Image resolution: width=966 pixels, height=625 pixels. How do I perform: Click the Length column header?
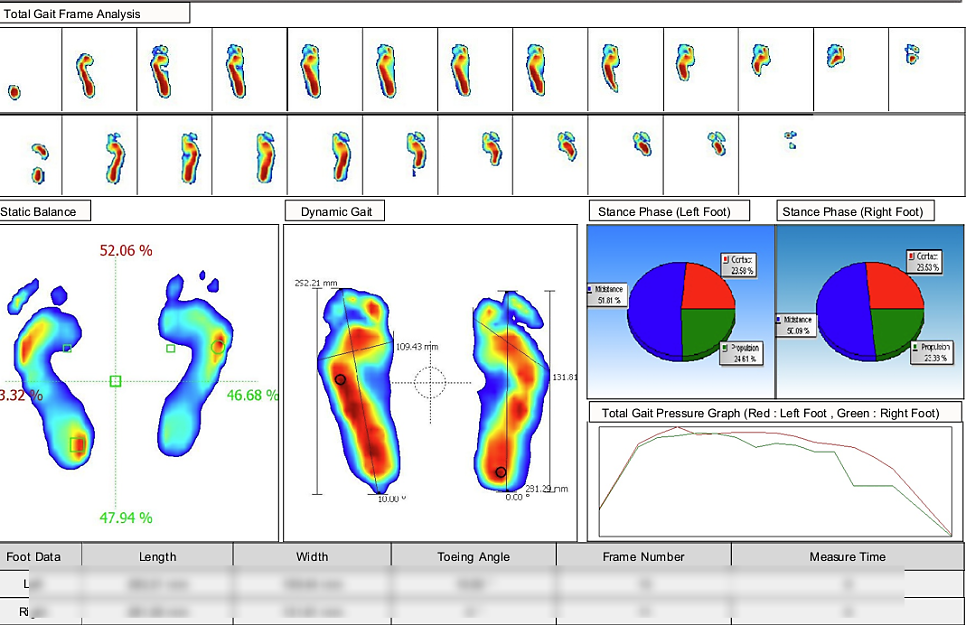pos(158,557)
